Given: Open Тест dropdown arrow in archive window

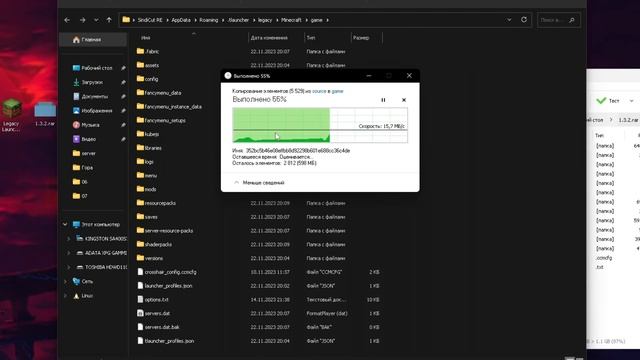Looking at the screenshot, I should (631, 101).
